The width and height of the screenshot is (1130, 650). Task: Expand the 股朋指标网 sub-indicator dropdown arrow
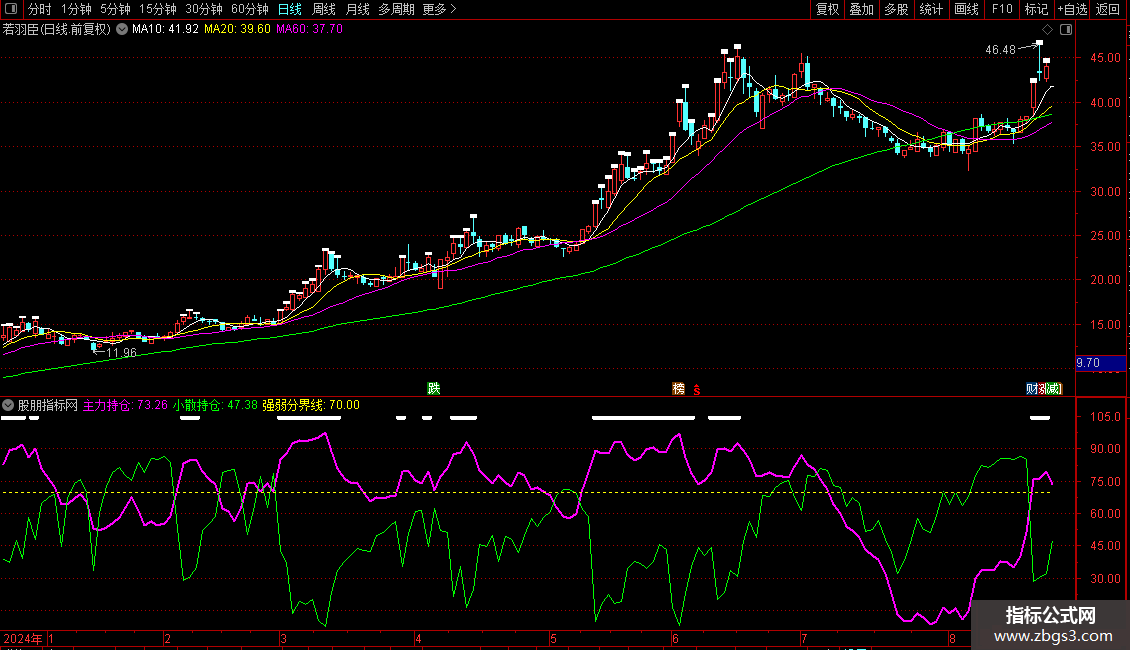click(x=8, y=405)
